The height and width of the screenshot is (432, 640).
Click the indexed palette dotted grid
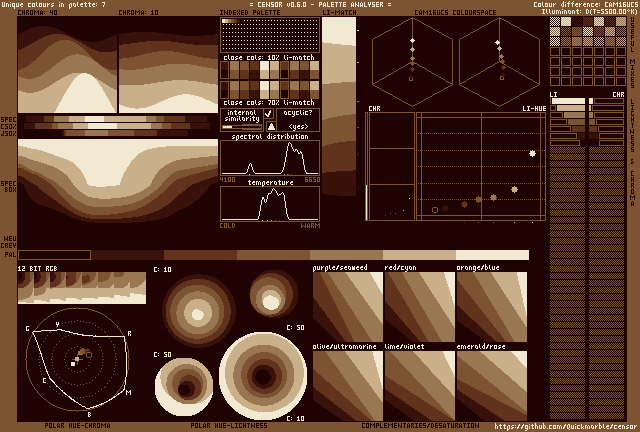[x=269, y=36]
